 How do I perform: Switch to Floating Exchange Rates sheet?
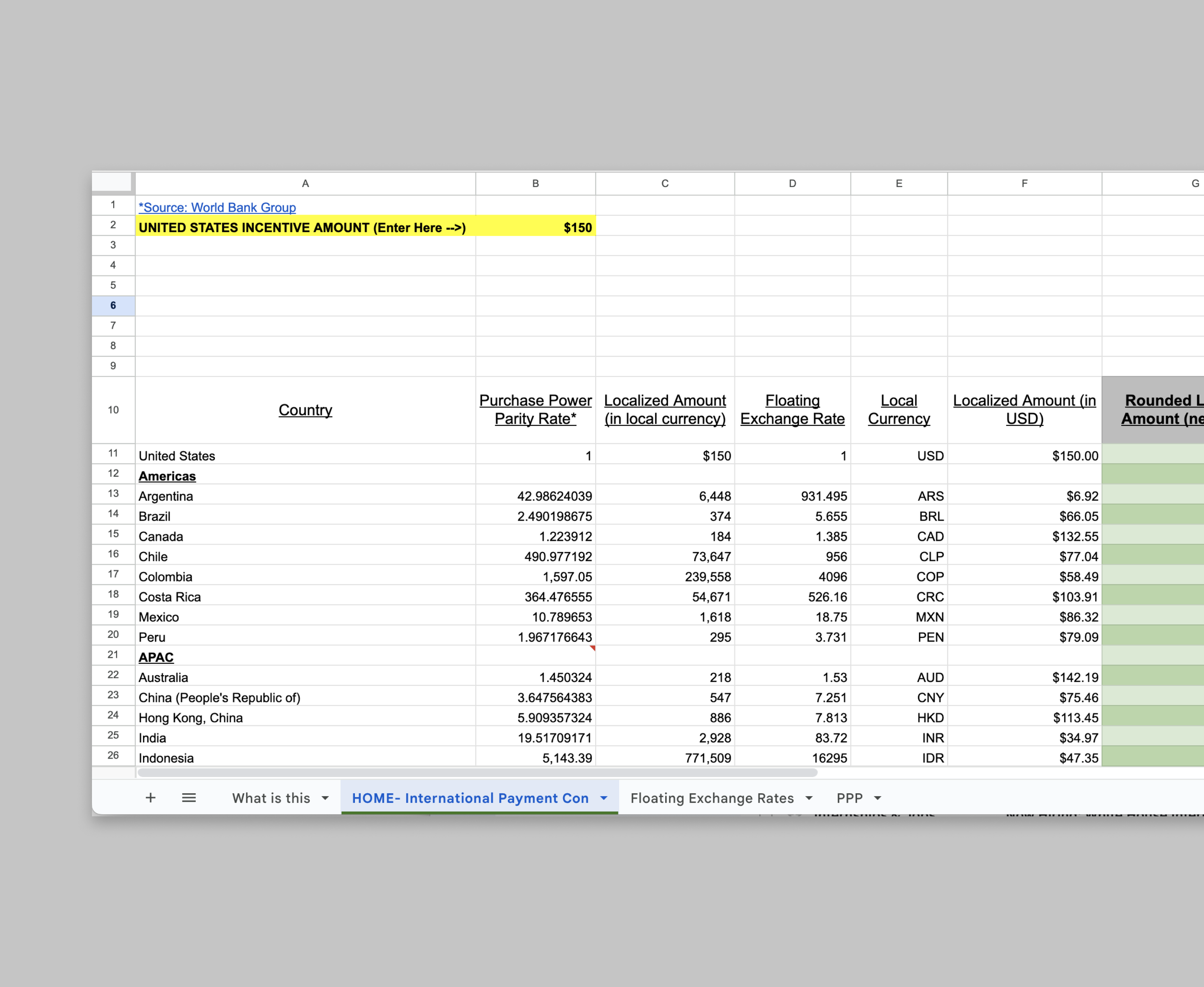click(712, 798)
